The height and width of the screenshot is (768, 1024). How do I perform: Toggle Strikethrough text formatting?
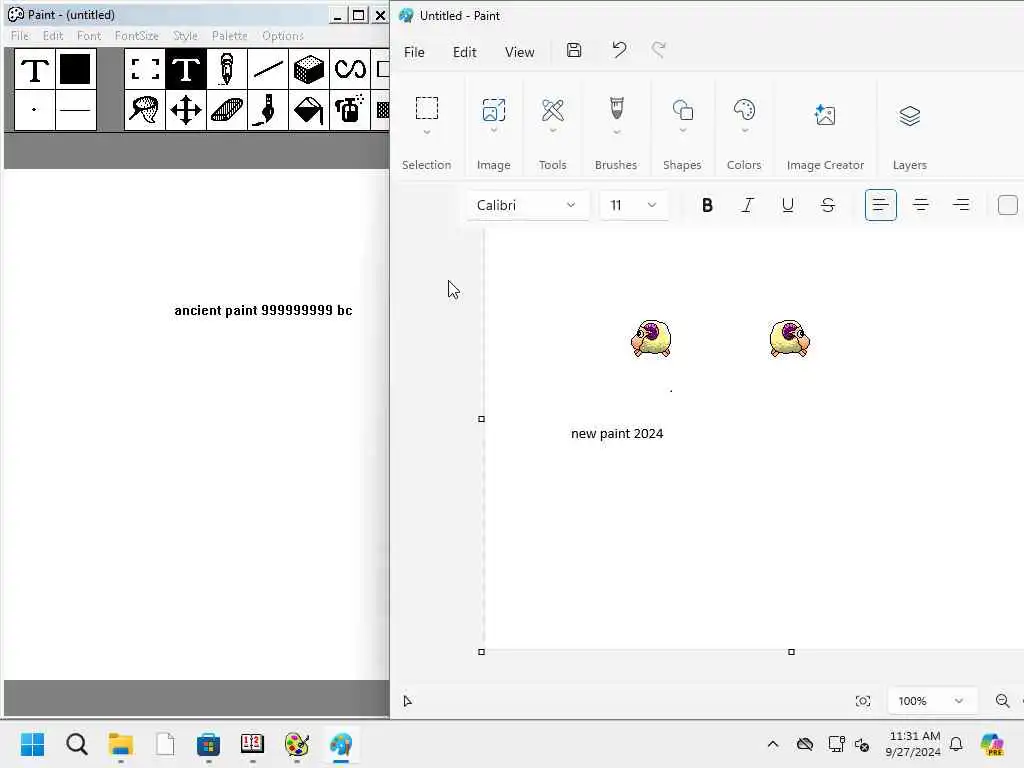(x=827, y=205)
